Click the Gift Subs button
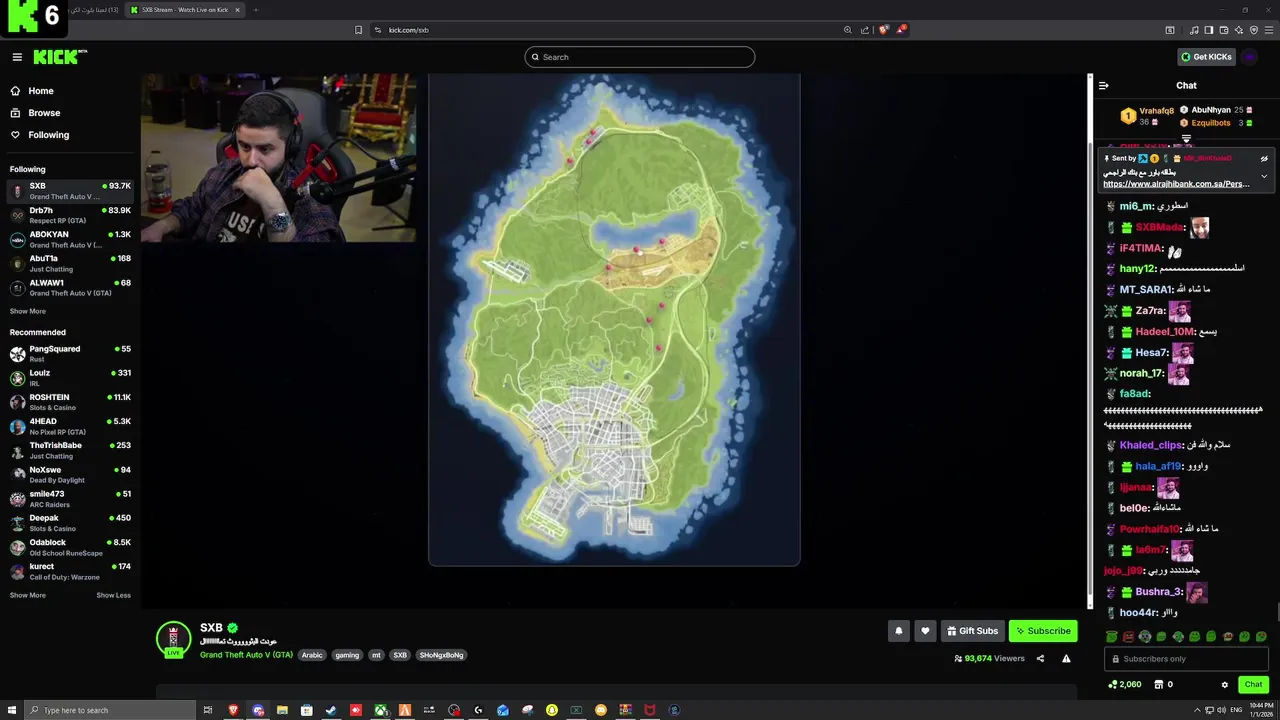This screenshot has height=720, width=1280. click(x=973, y=631)
